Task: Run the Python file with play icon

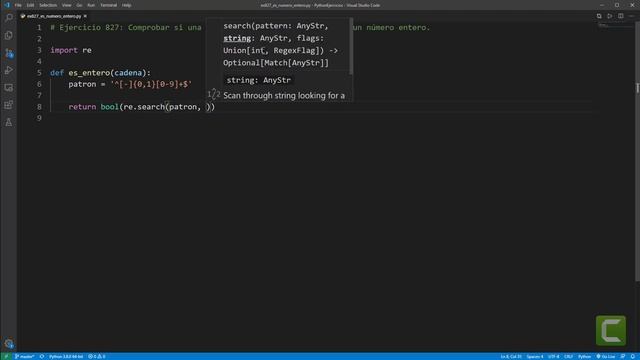Action: (x=610, y=16)
